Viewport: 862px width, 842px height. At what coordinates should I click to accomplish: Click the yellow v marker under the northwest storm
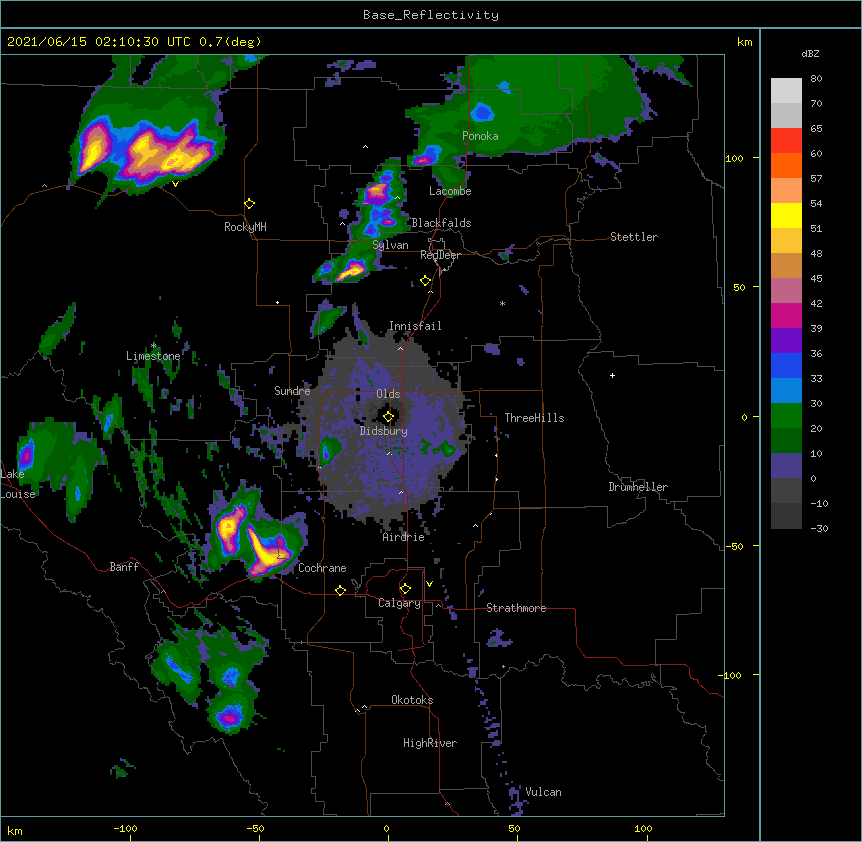(x=175, y=184)
